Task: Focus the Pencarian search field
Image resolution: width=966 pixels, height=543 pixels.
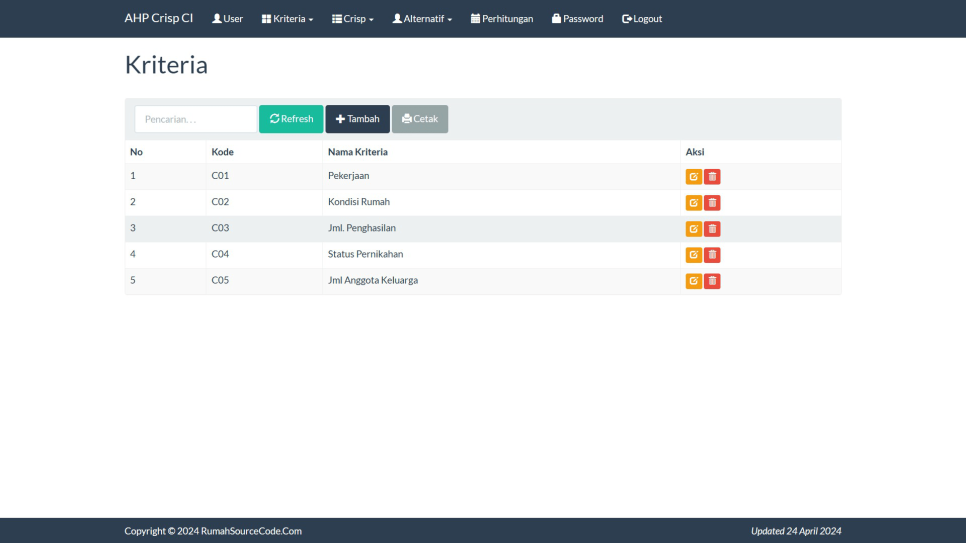Action: pyautogui.click(x=195, y=119)
